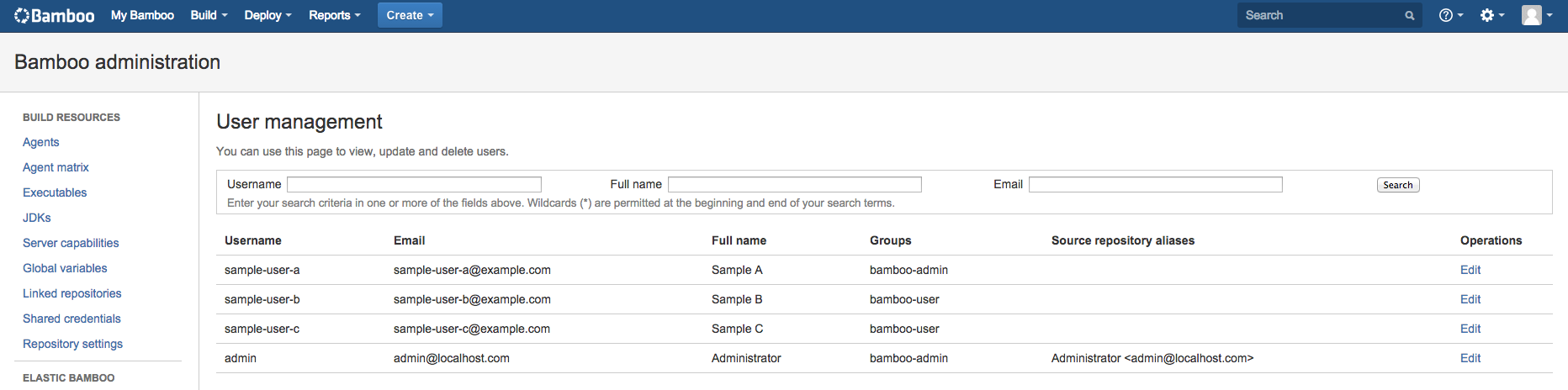This screenshot has width=1568, height=390.
Task: Click the Search button for users
Action: pos(1398,185)
